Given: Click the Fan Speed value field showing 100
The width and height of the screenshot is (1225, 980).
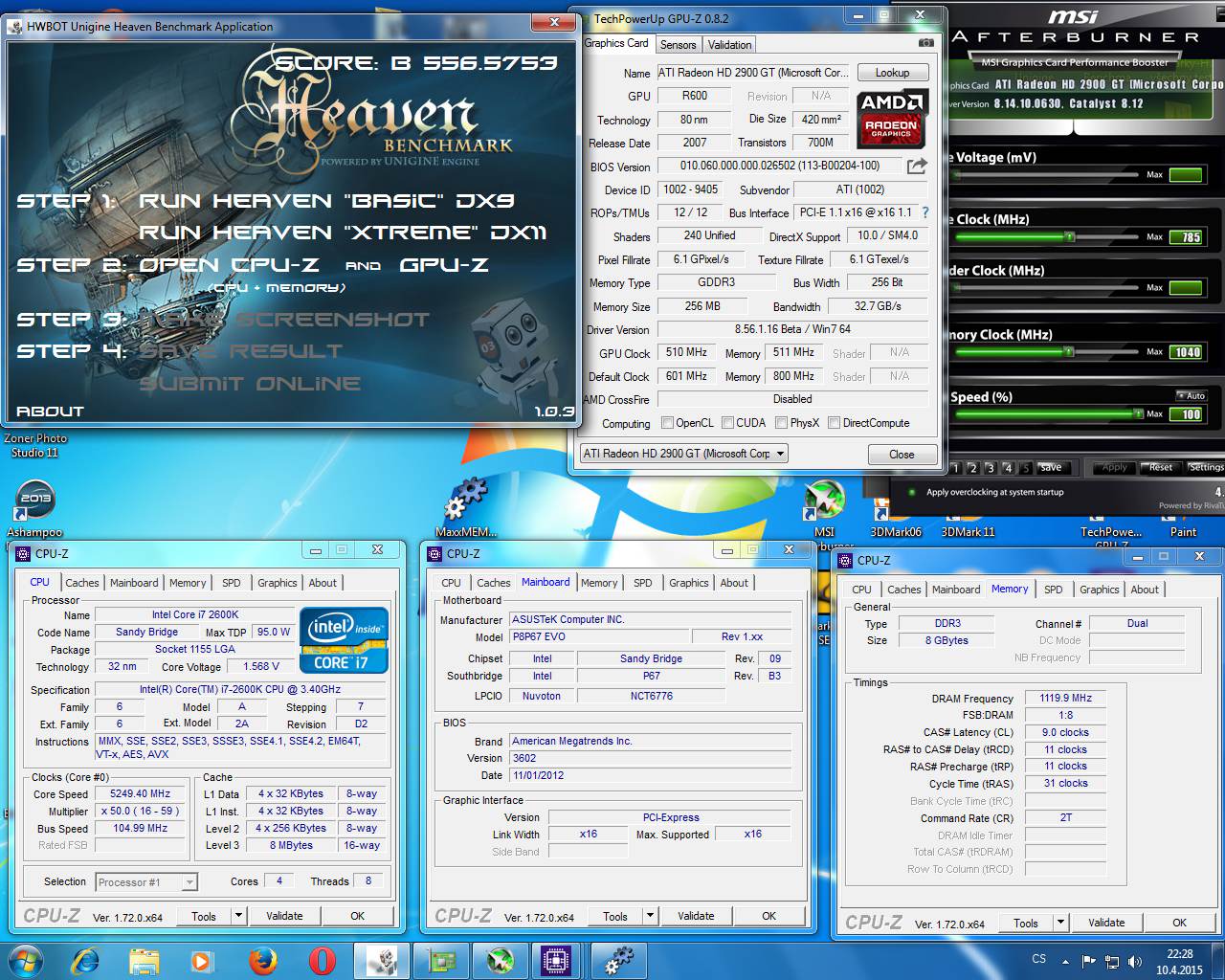Looking at the screenshot, I should [1186, 414].
